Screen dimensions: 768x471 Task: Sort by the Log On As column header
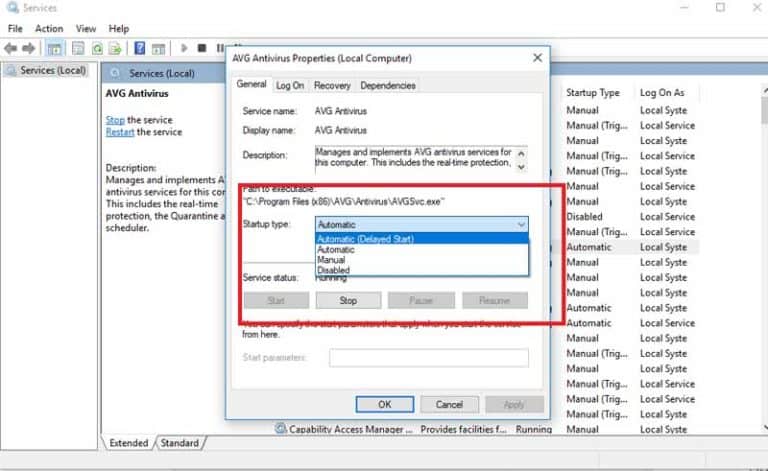tap(662, 93)
